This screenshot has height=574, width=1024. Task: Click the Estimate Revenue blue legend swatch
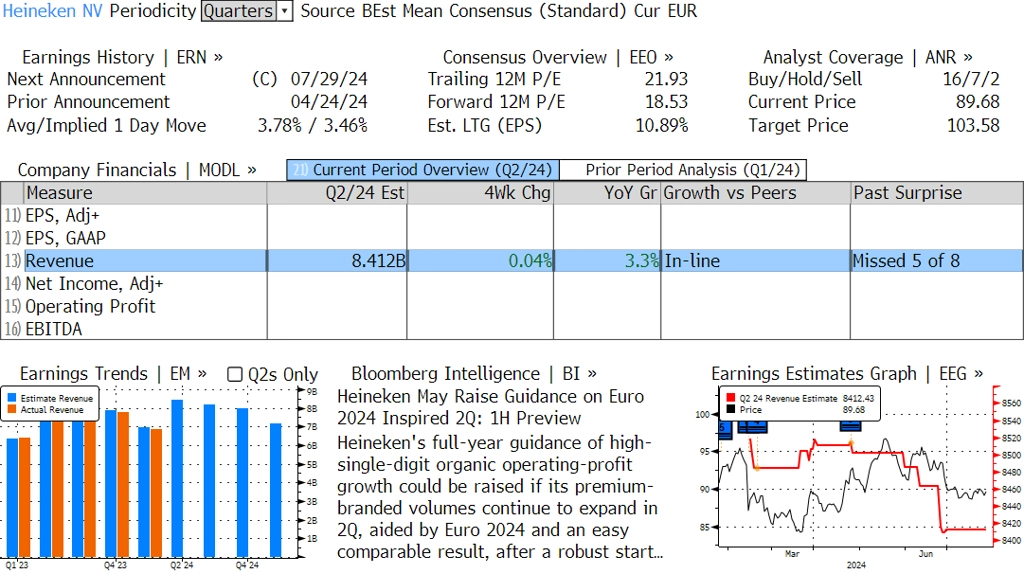coord(12,398)
